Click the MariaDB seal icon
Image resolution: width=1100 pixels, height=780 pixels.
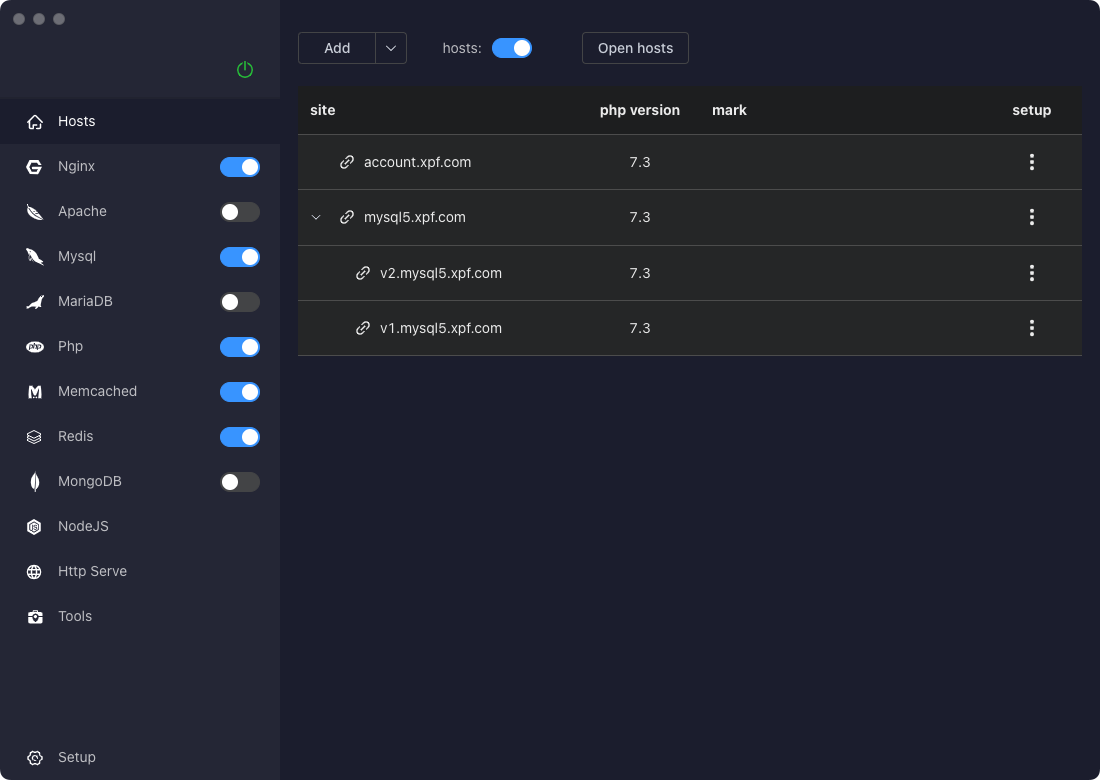[34, 302]
